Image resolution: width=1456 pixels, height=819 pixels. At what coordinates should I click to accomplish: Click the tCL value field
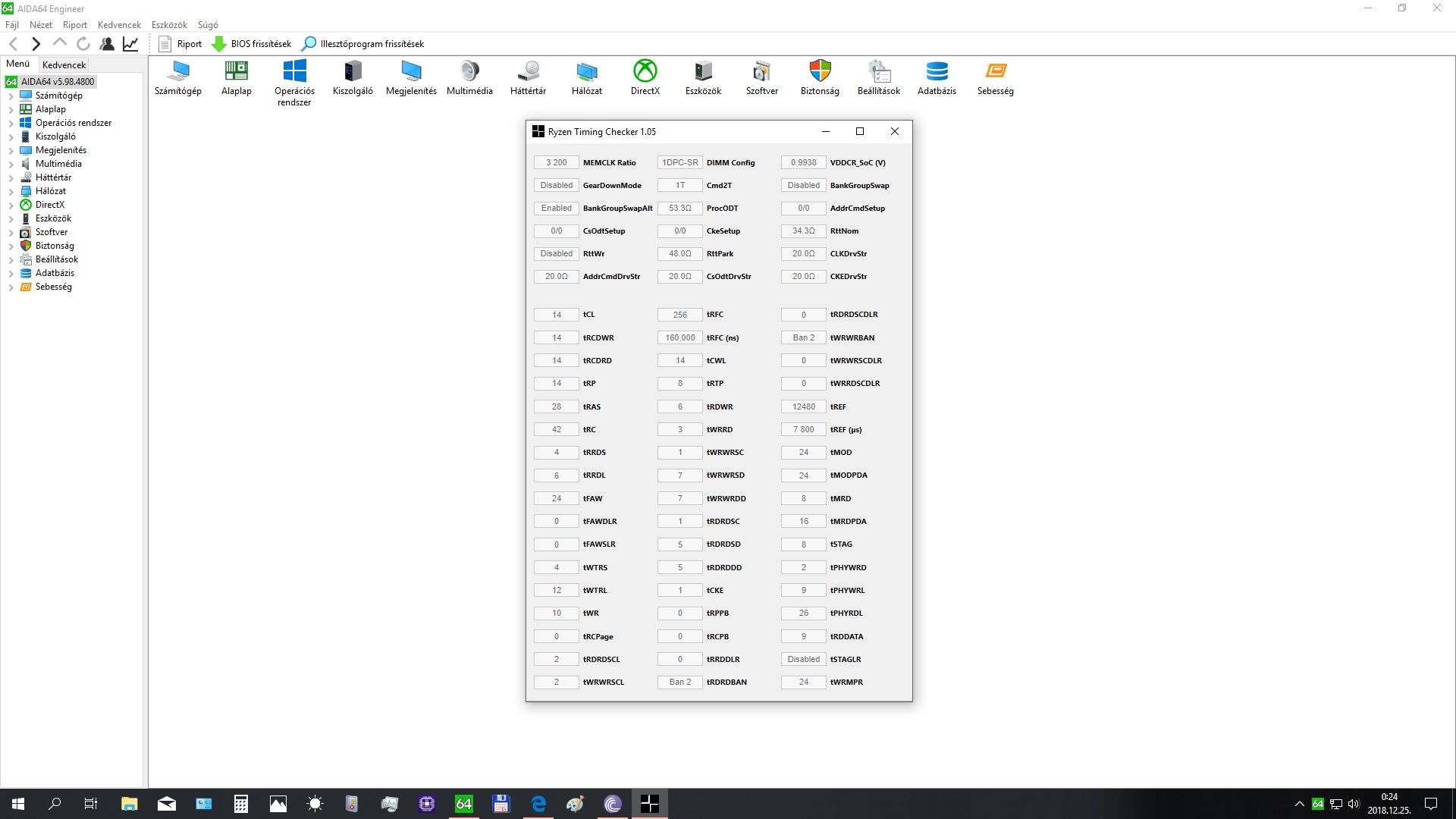click(556, 315)
